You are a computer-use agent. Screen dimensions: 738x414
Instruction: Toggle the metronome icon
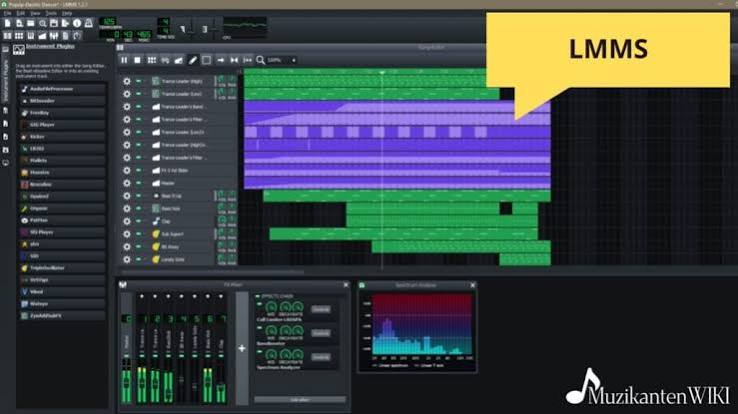[x=88, y=23]
